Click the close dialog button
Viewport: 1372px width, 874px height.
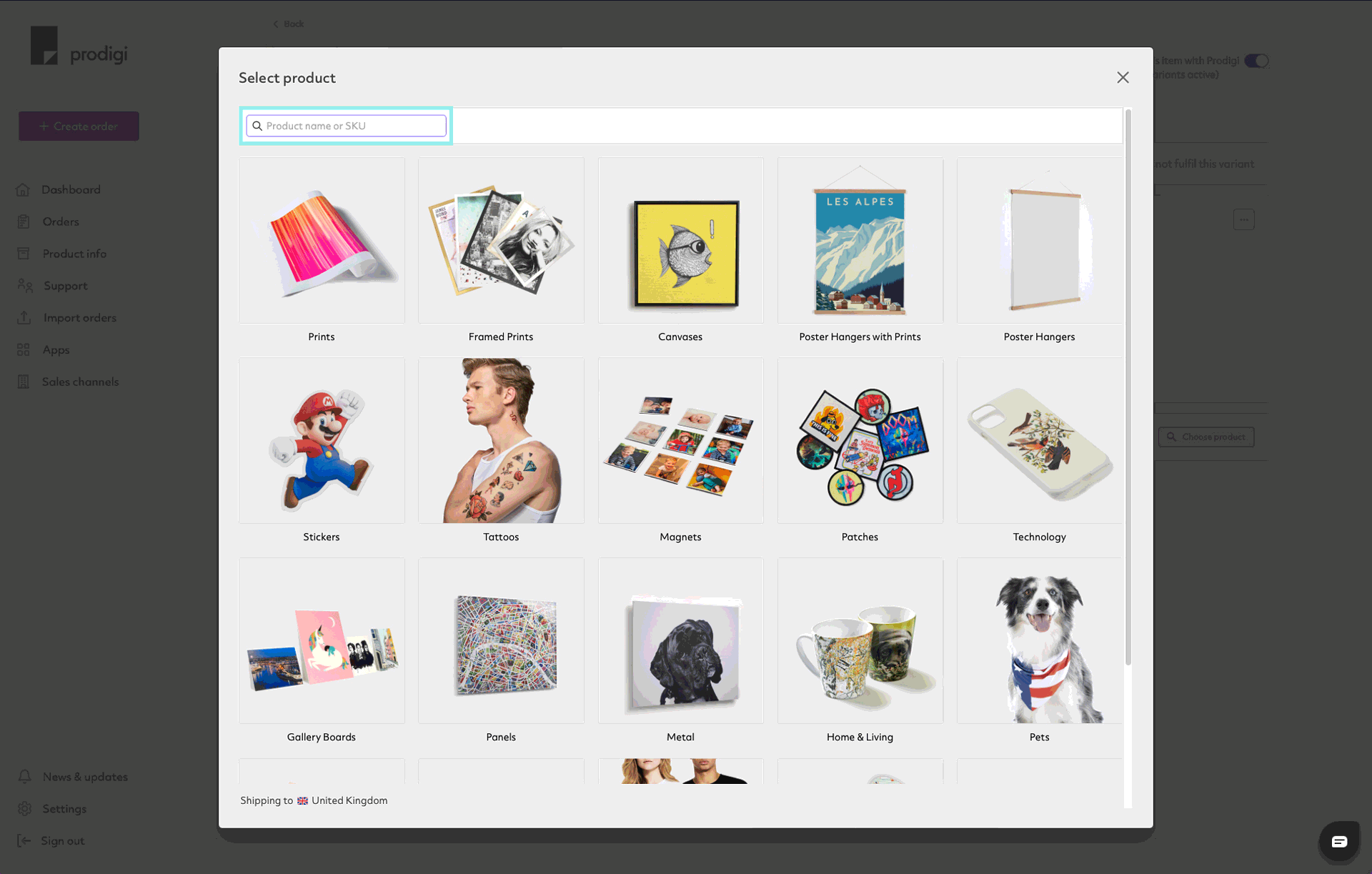click(1122, 77)
